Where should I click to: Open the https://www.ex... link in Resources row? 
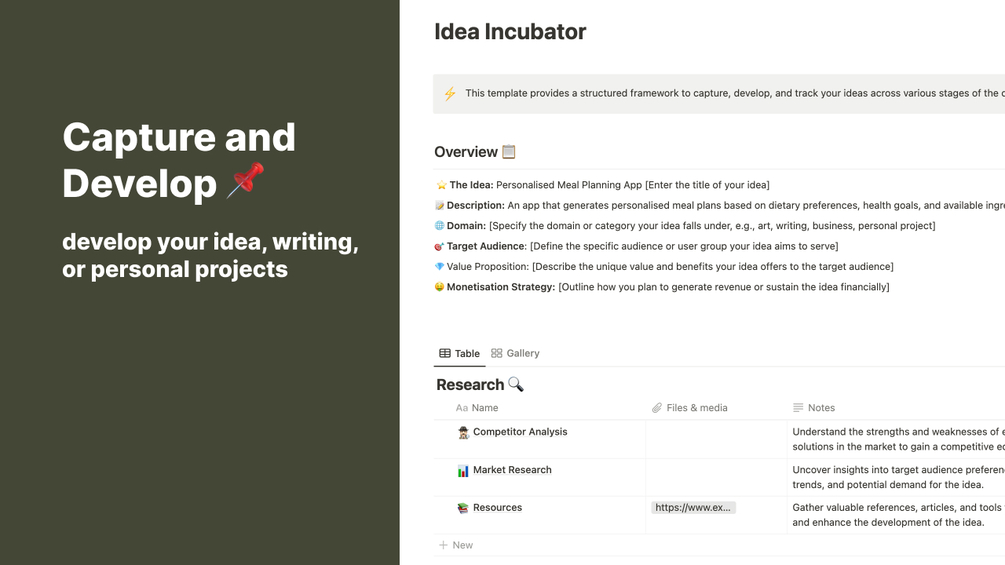(693, 508)
